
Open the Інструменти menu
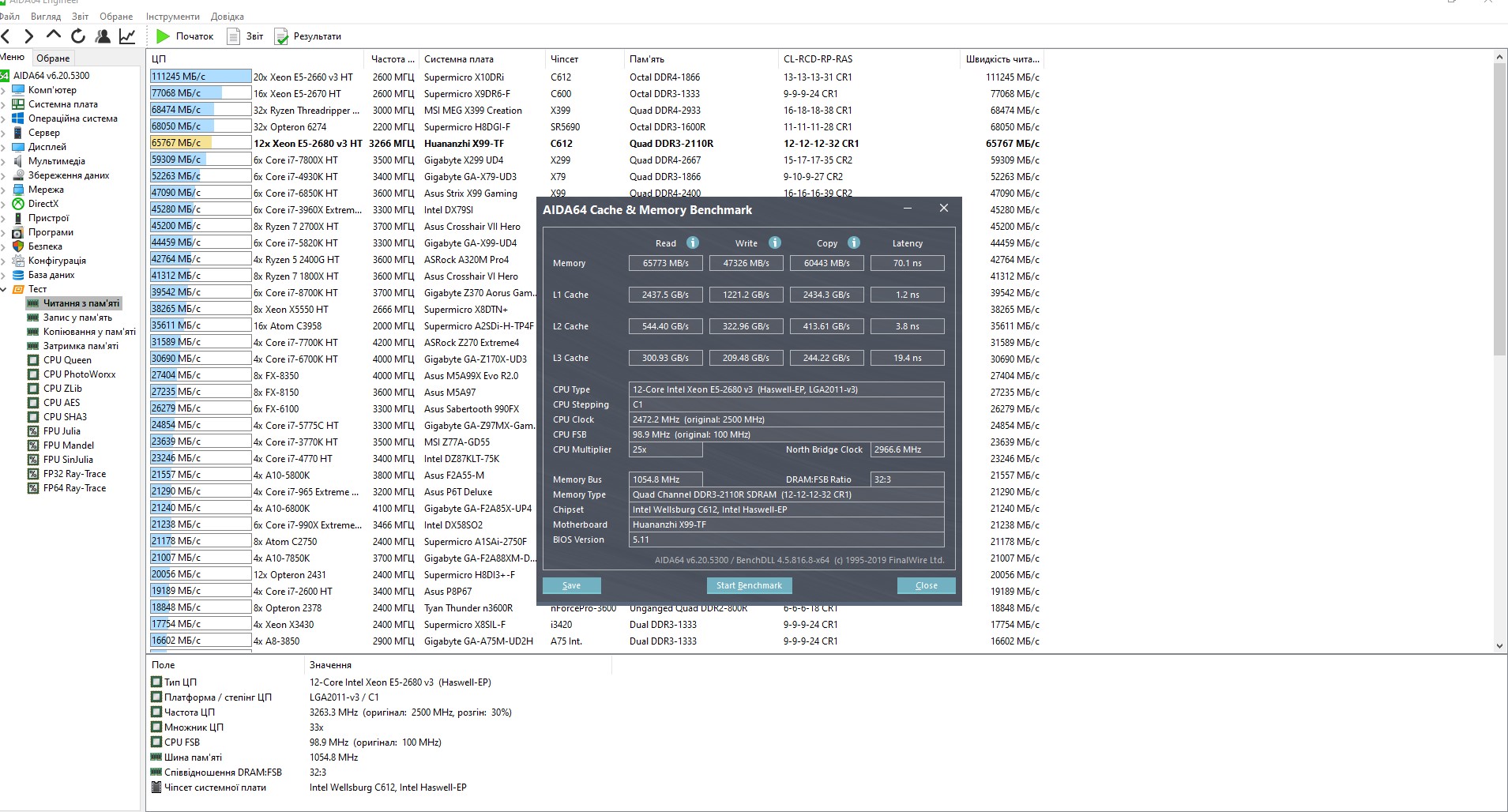173,16
